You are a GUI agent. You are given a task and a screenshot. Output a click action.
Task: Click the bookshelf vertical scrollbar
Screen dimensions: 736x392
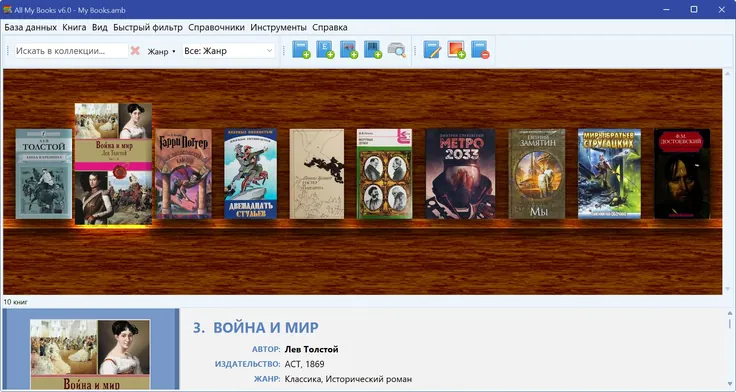[x=728, y=182]
